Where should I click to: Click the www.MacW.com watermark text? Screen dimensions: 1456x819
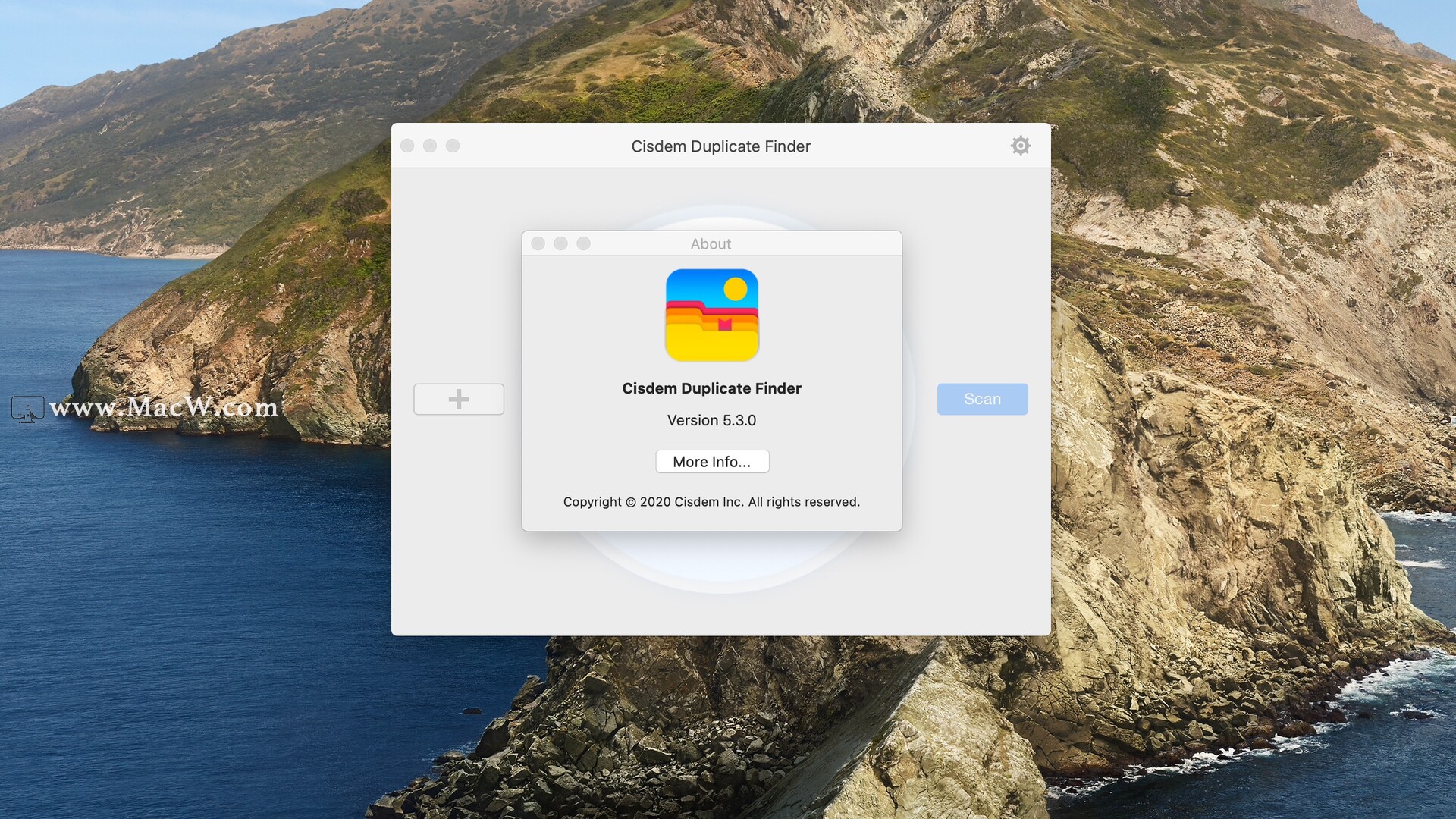(164, 407)
